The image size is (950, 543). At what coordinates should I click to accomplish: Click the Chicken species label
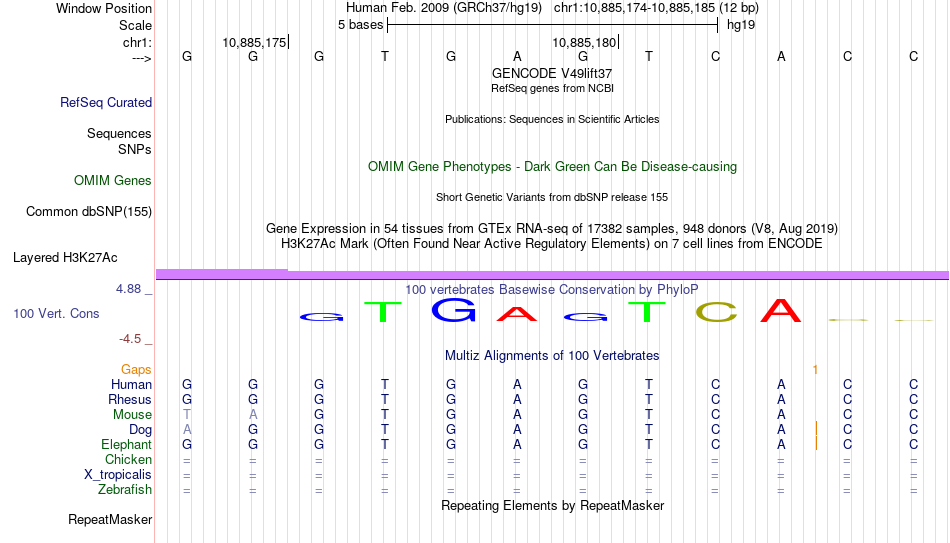(128, 459)
